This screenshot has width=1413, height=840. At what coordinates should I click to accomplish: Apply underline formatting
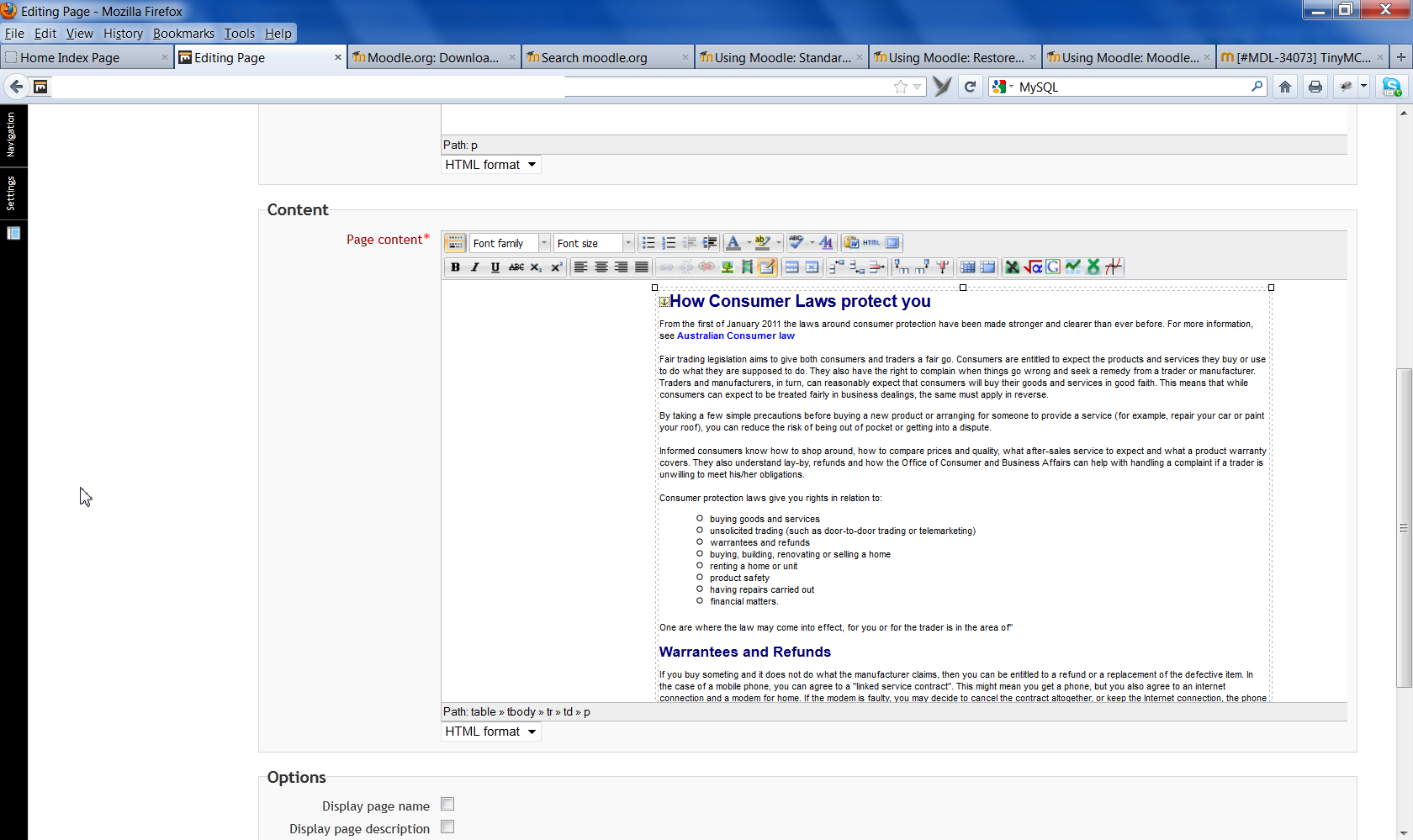(495, 267)
